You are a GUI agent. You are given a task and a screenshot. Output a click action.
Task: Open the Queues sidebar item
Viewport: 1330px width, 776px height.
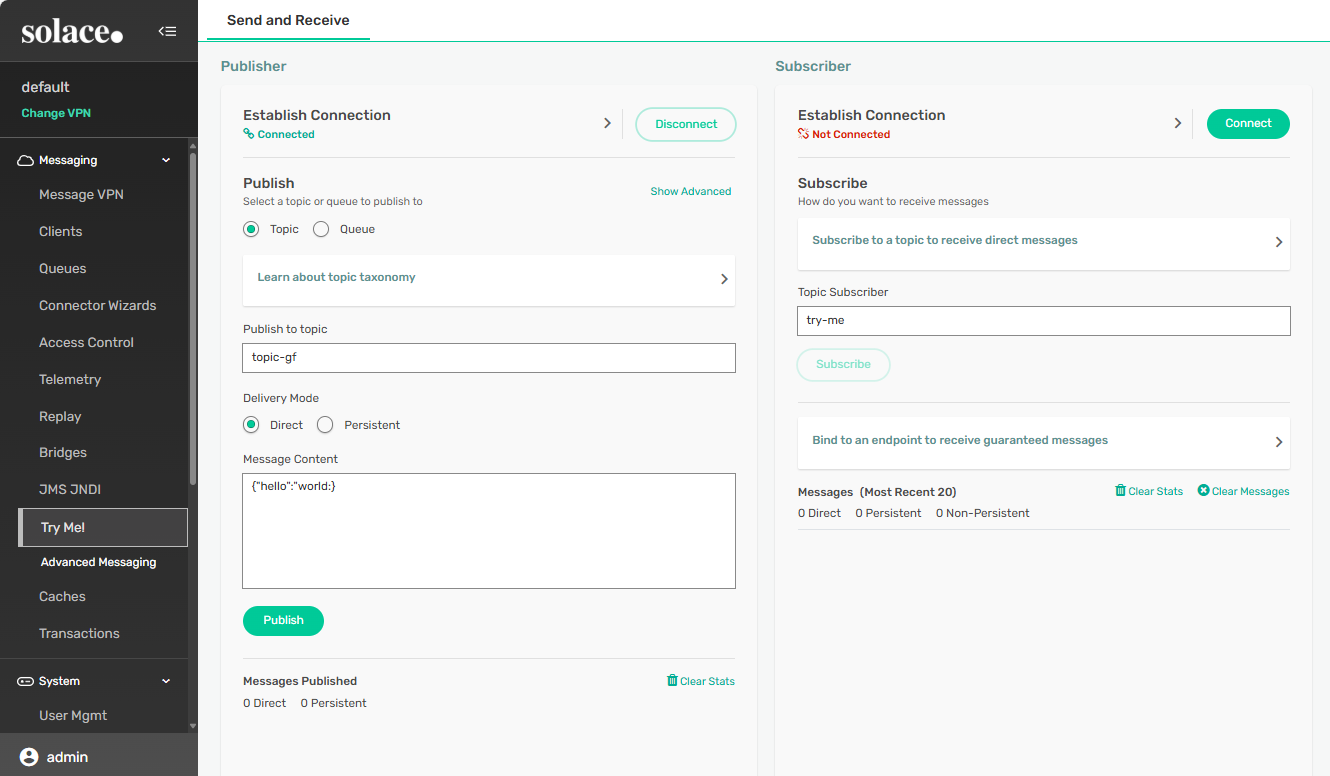[62, 268]
